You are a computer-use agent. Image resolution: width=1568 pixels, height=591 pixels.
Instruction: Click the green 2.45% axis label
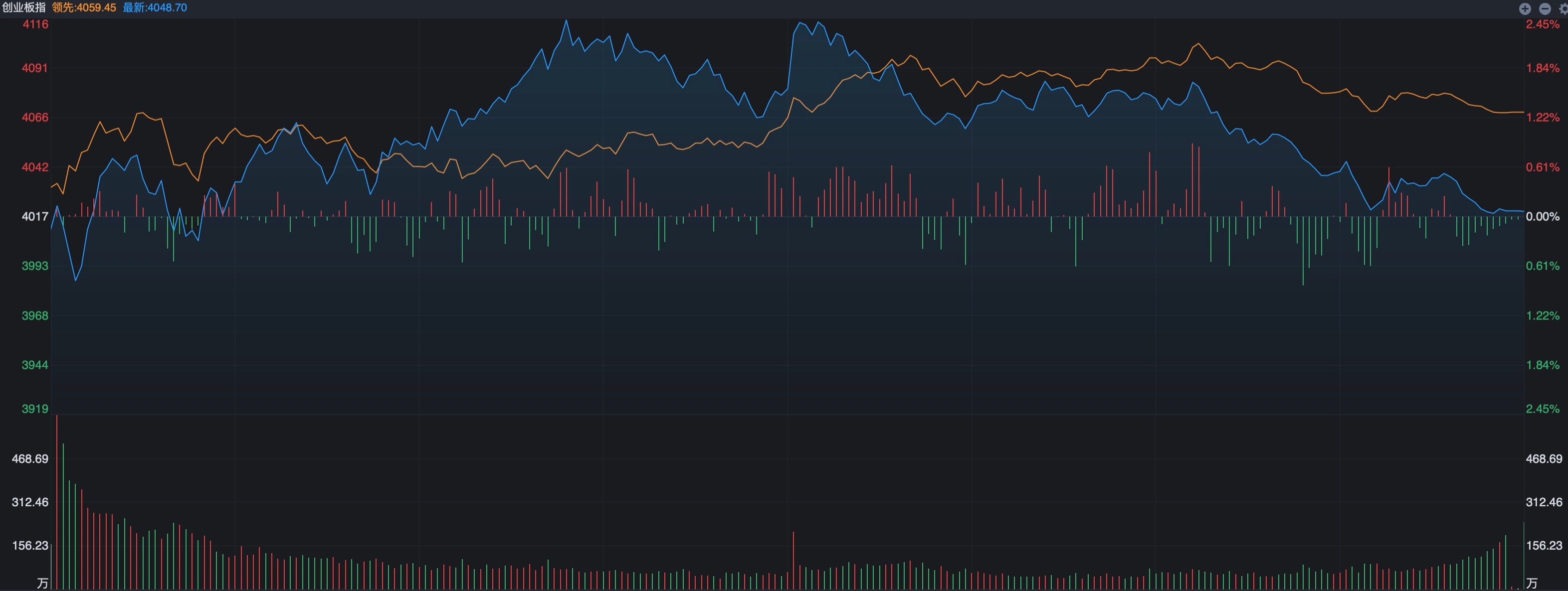click(x=1543, y=409)
